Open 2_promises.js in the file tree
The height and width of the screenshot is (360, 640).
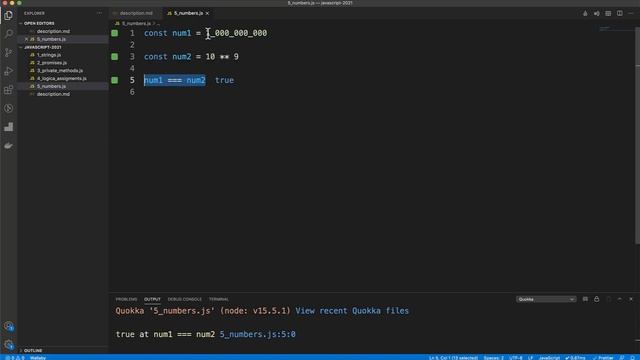51,63
